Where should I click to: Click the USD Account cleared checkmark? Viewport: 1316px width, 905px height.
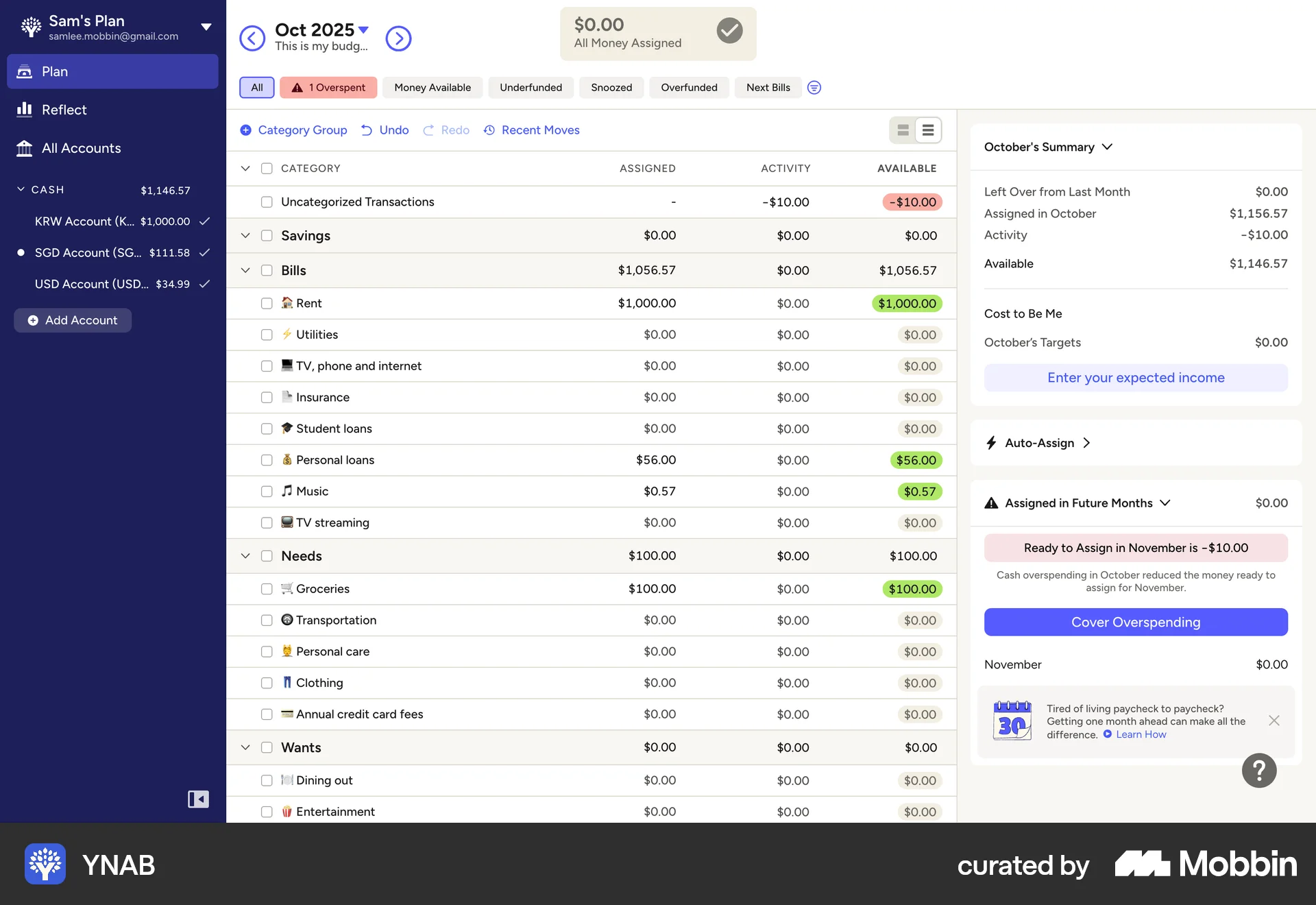tap(204, 284)
